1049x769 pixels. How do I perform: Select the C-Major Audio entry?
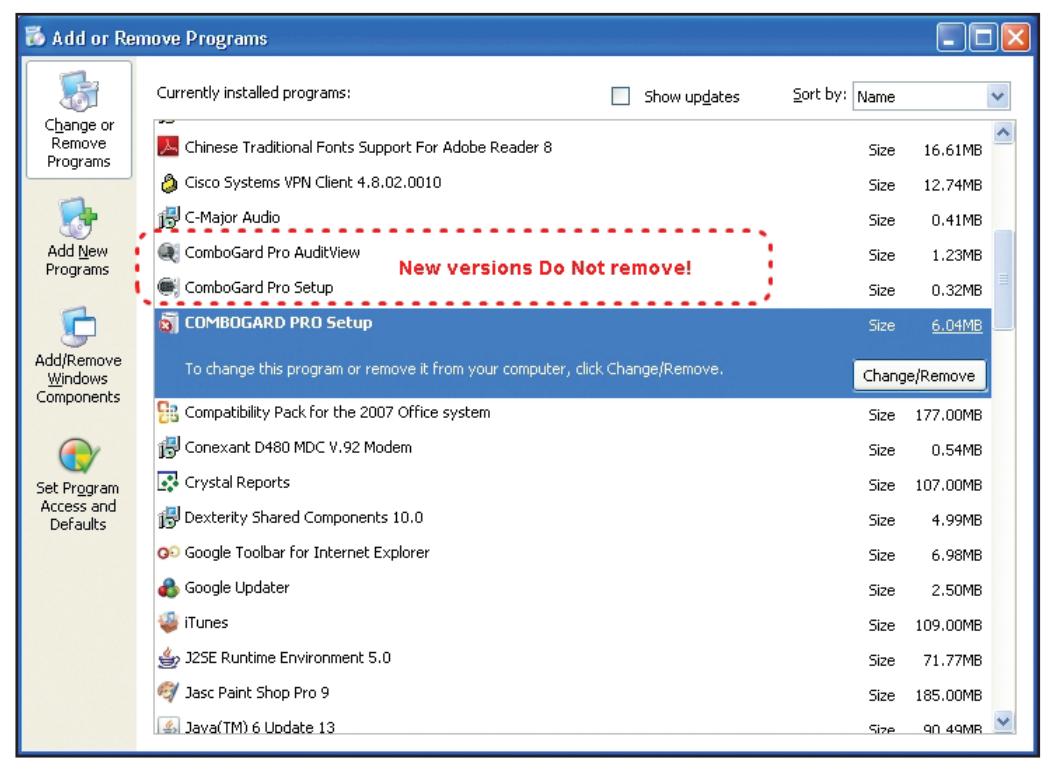click(573, 217)
